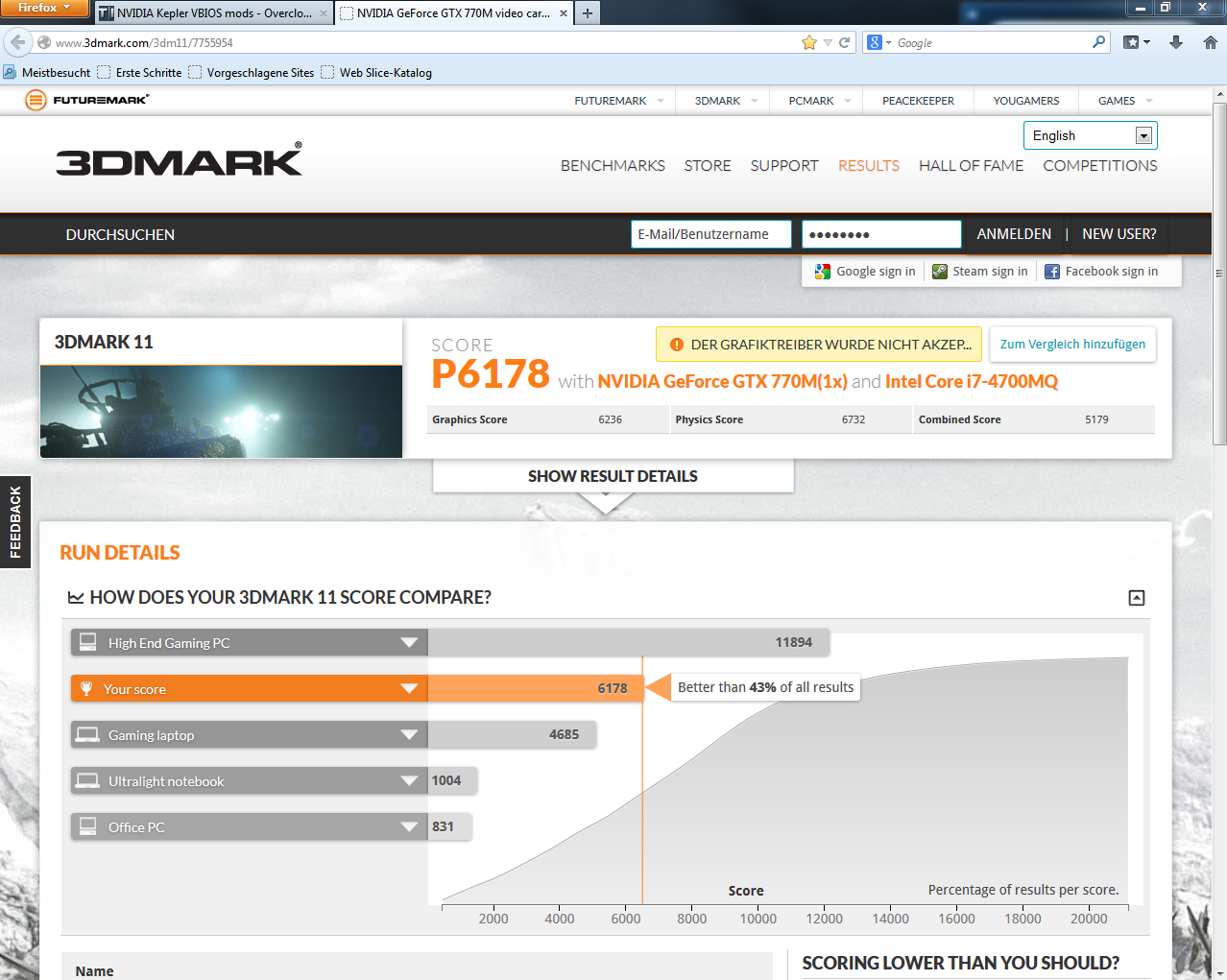Expand the Ultralight notebook row arrow
Image resolution: width=1227 pixels, height=980 pixels.
pos(409,780)
